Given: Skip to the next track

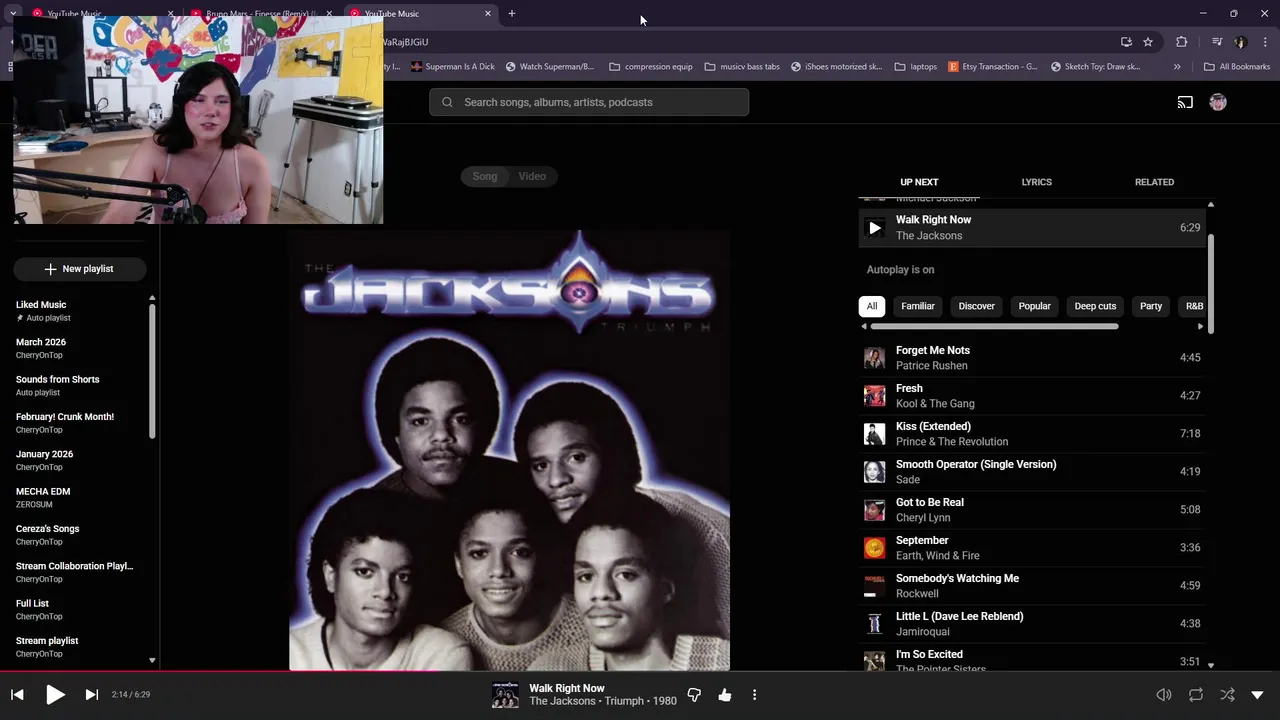Looking at the screenshot, I should click(91, 695).
